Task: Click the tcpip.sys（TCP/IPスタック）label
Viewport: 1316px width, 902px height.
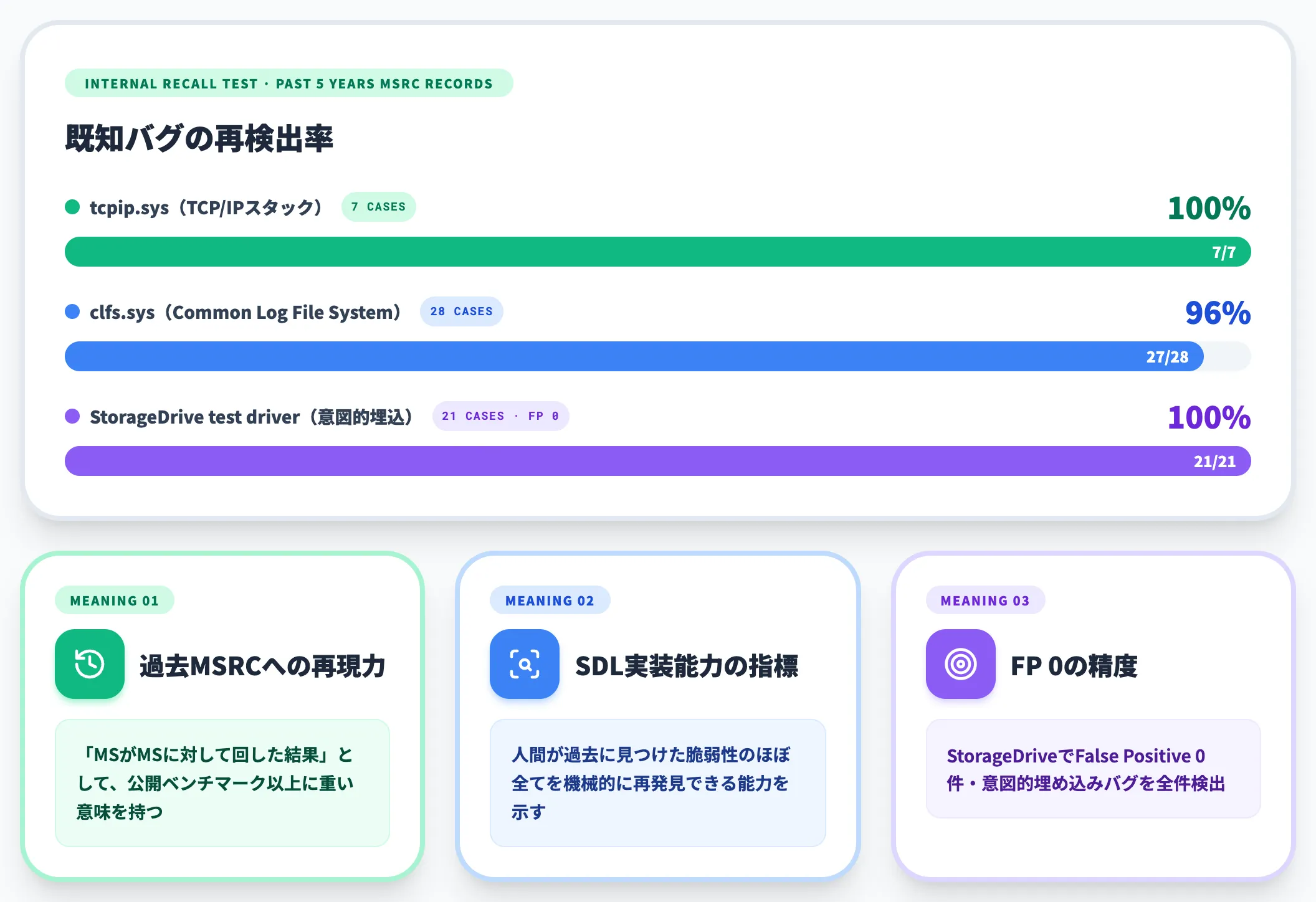Action: pos(206,207)
